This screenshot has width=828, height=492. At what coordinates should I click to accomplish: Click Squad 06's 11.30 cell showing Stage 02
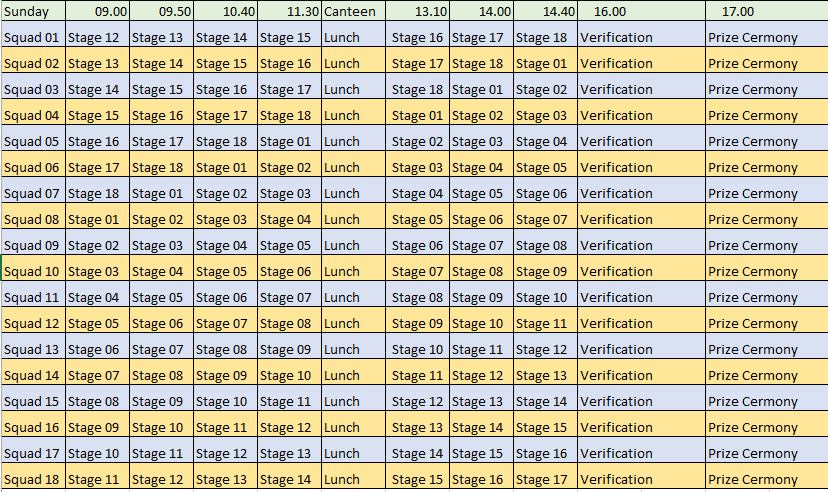[289, 167]
